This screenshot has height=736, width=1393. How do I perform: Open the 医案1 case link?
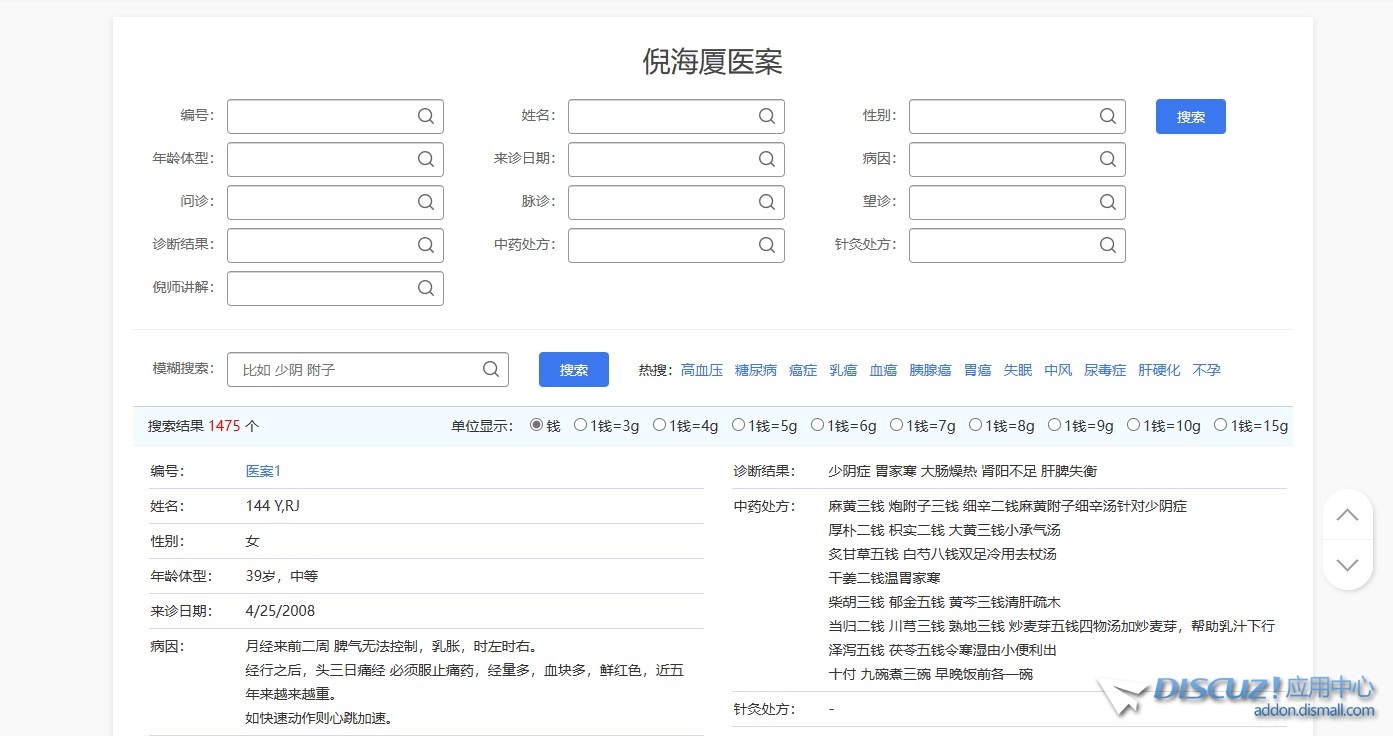[264, 471]
